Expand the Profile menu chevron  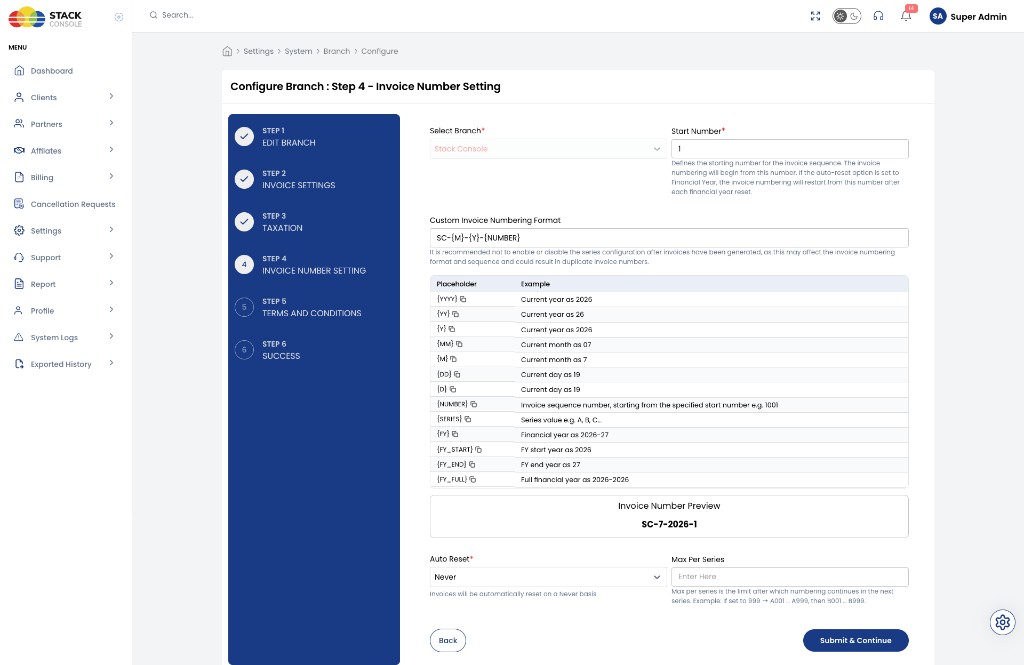click(x=112, y=310)
